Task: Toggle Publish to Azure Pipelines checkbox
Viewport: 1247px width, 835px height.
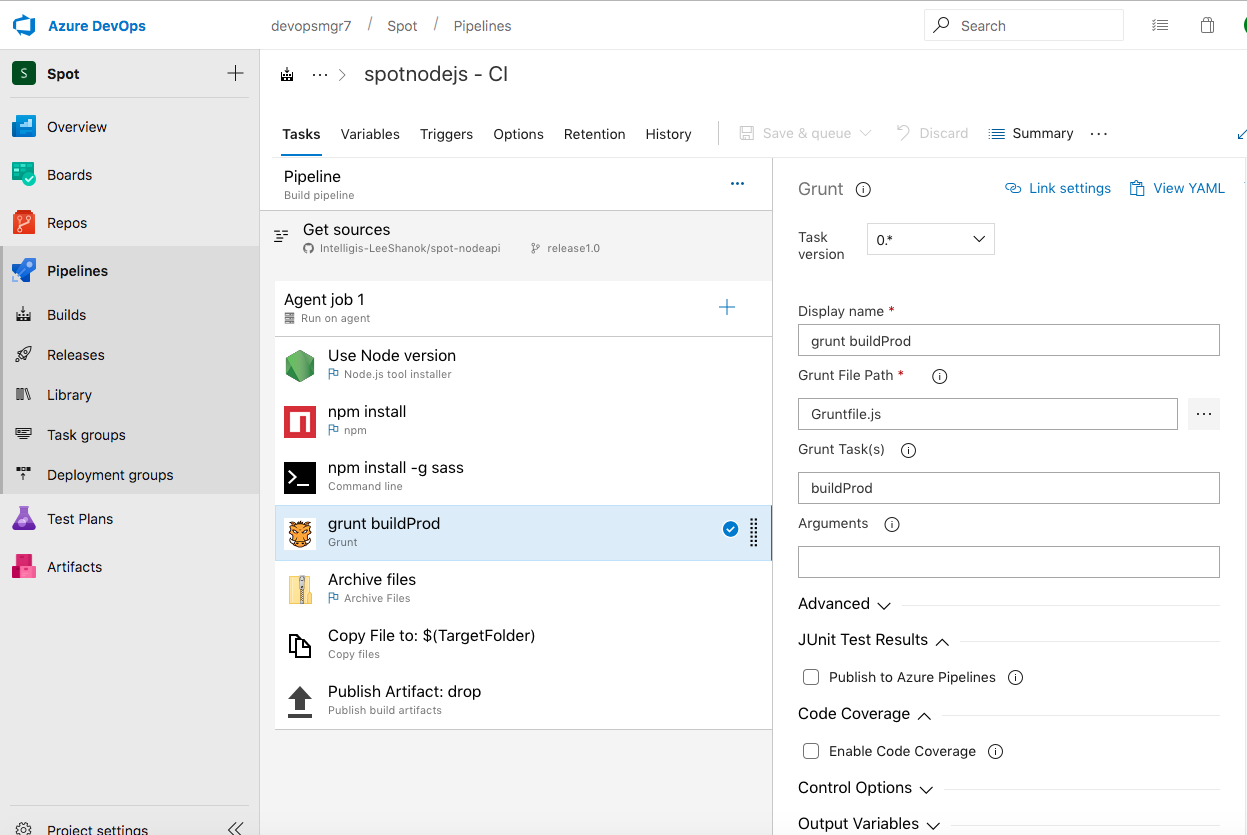Action: [811, 677]
